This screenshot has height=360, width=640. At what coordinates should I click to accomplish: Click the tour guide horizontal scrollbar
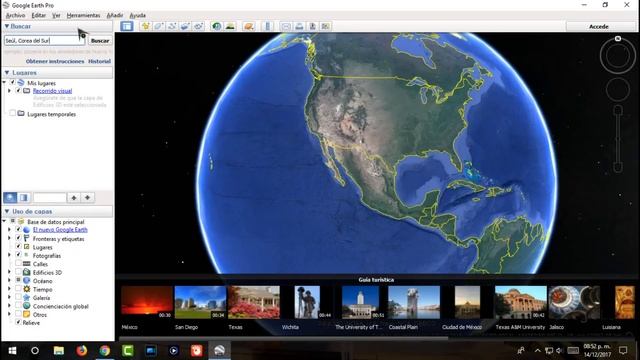coord(283,338)
